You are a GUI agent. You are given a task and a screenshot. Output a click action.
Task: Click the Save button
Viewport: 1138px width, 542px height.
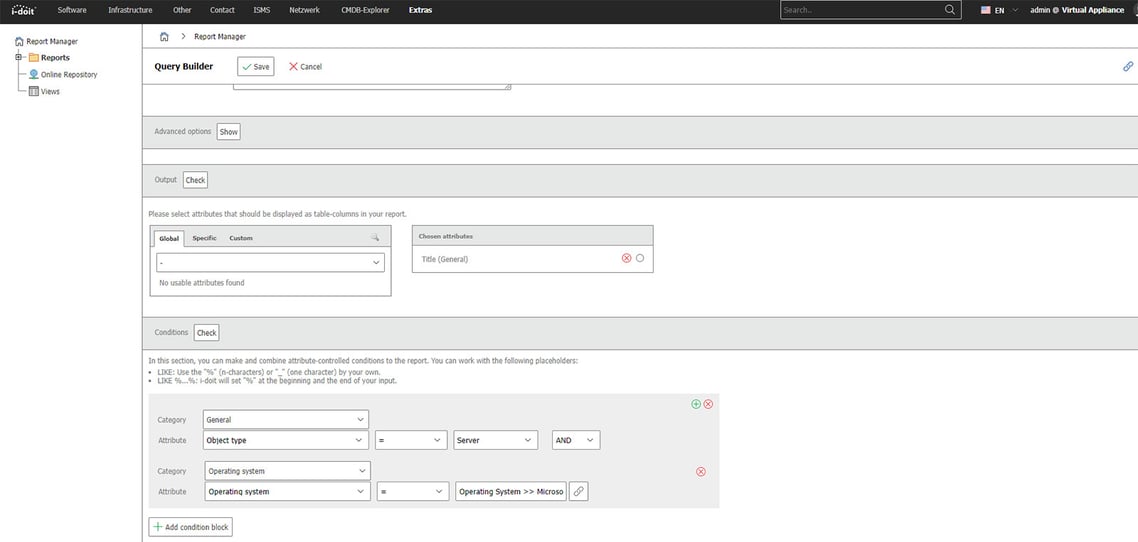click(x=255, y=67)
